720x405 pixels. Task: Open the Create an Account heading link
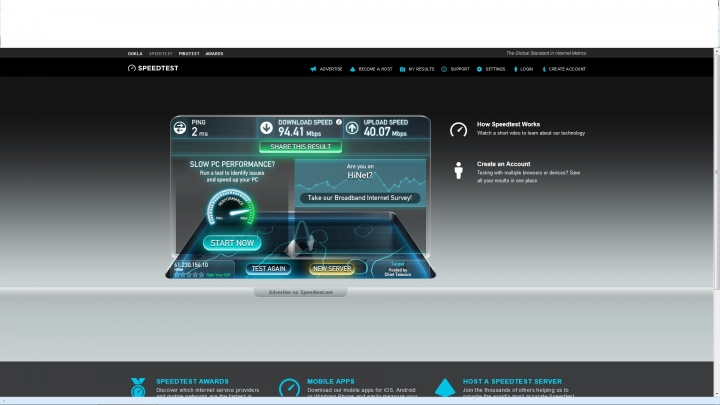[x=503, y=164]
